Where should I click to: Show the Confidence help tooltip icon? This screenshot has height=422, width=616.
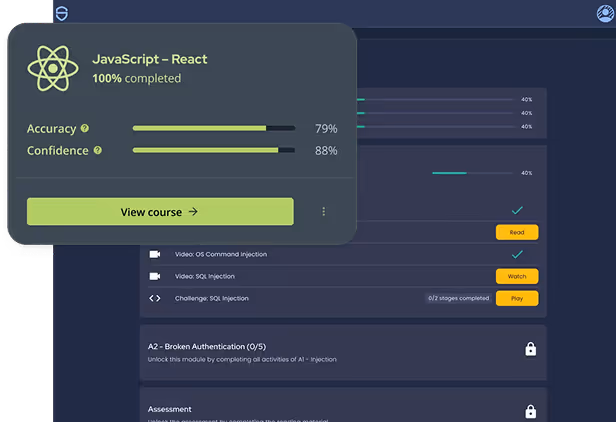[98, 150]
